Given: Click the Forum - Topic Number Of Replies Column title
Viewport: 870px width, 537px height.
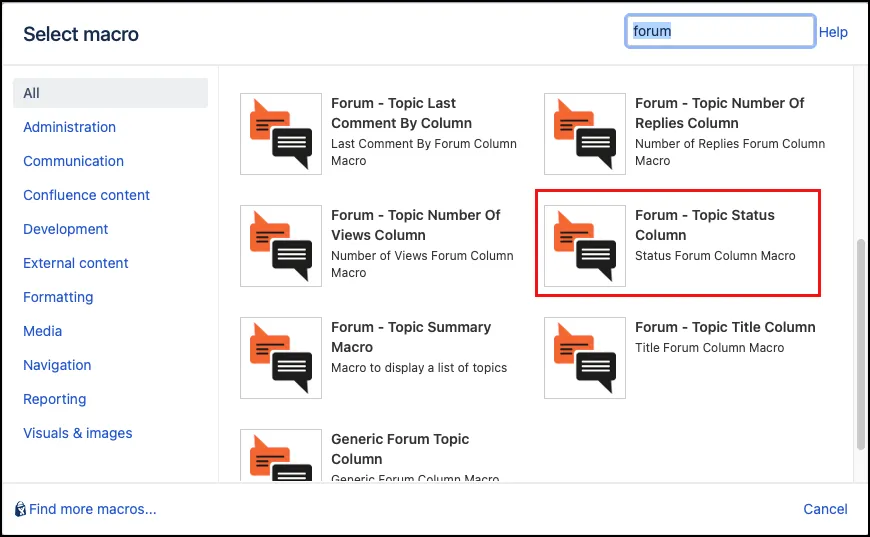Looking at the screenshot, I should pos(720,113).
